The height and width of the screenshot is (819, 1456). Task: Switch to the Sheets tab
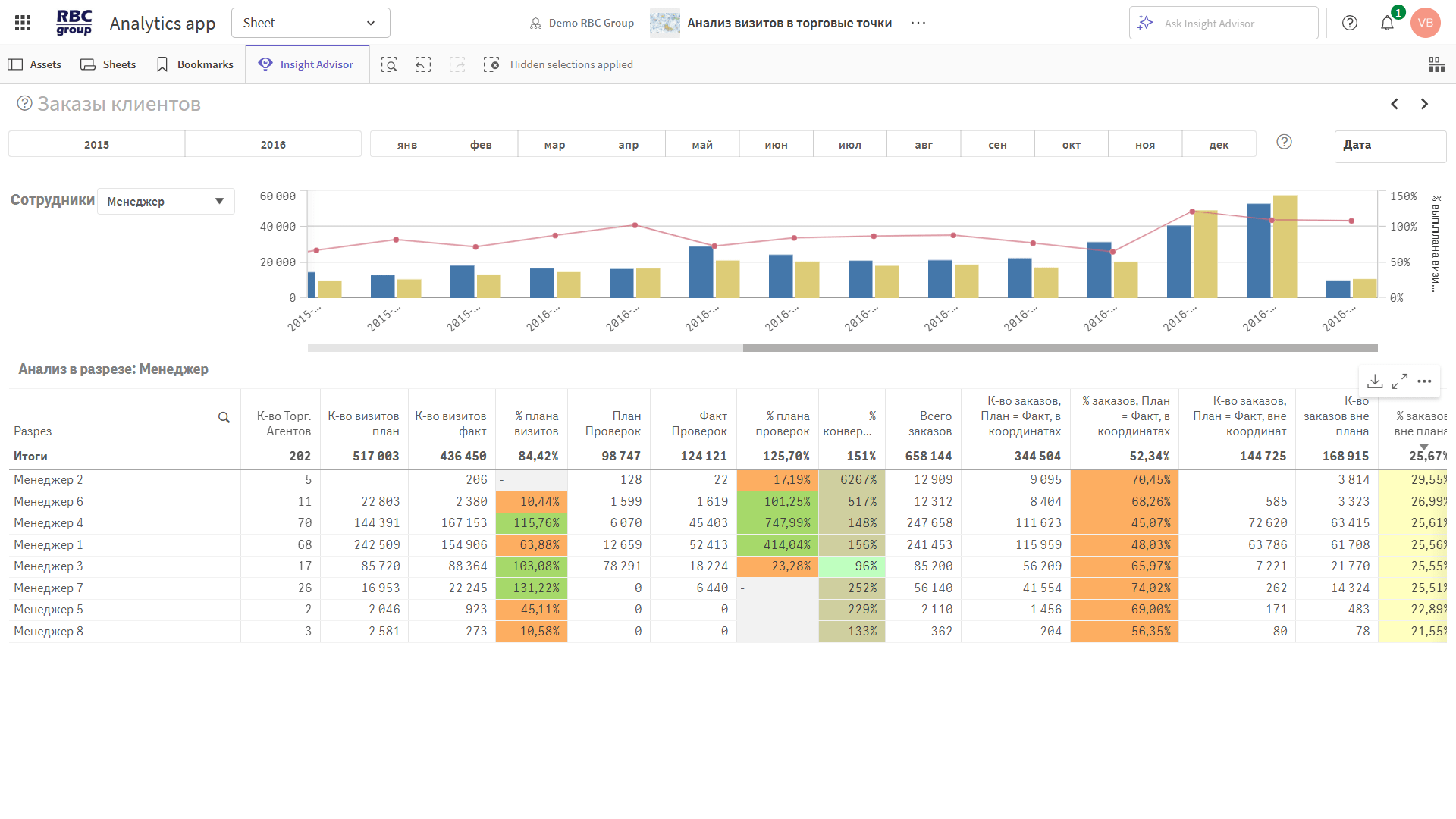coord(108,64)
